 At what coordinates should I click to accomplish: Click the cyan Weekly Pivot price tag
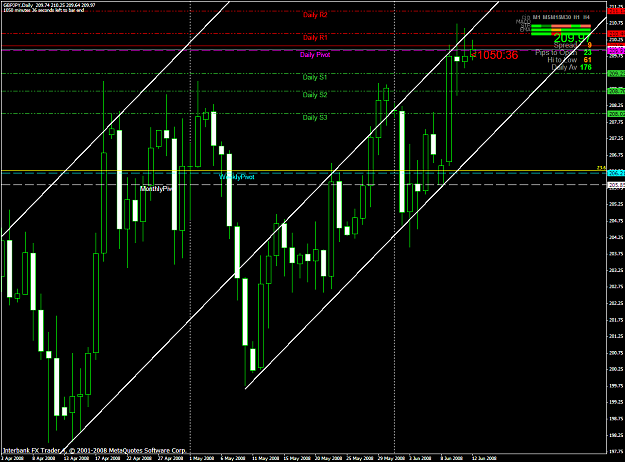(x=616, y=173)
